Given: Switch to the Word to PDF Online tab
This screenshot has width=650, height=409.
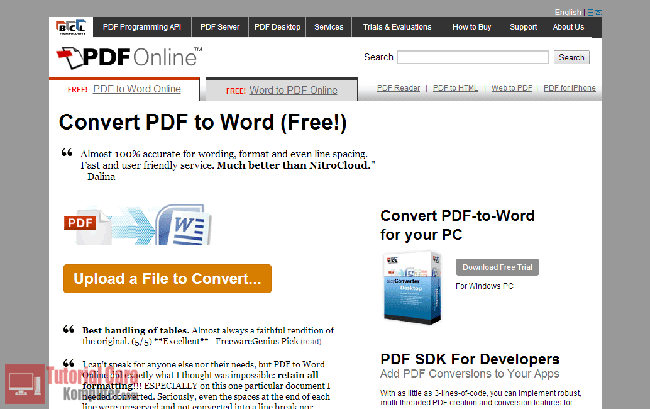Looking at the screenshot, I should point(282,90).
